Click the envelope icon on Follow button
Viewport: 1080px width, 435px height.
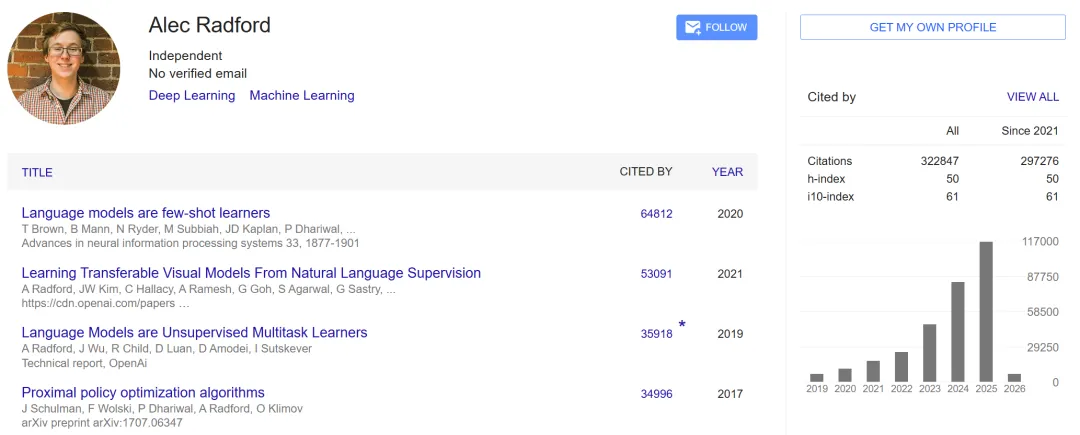[x=692, y=28]
